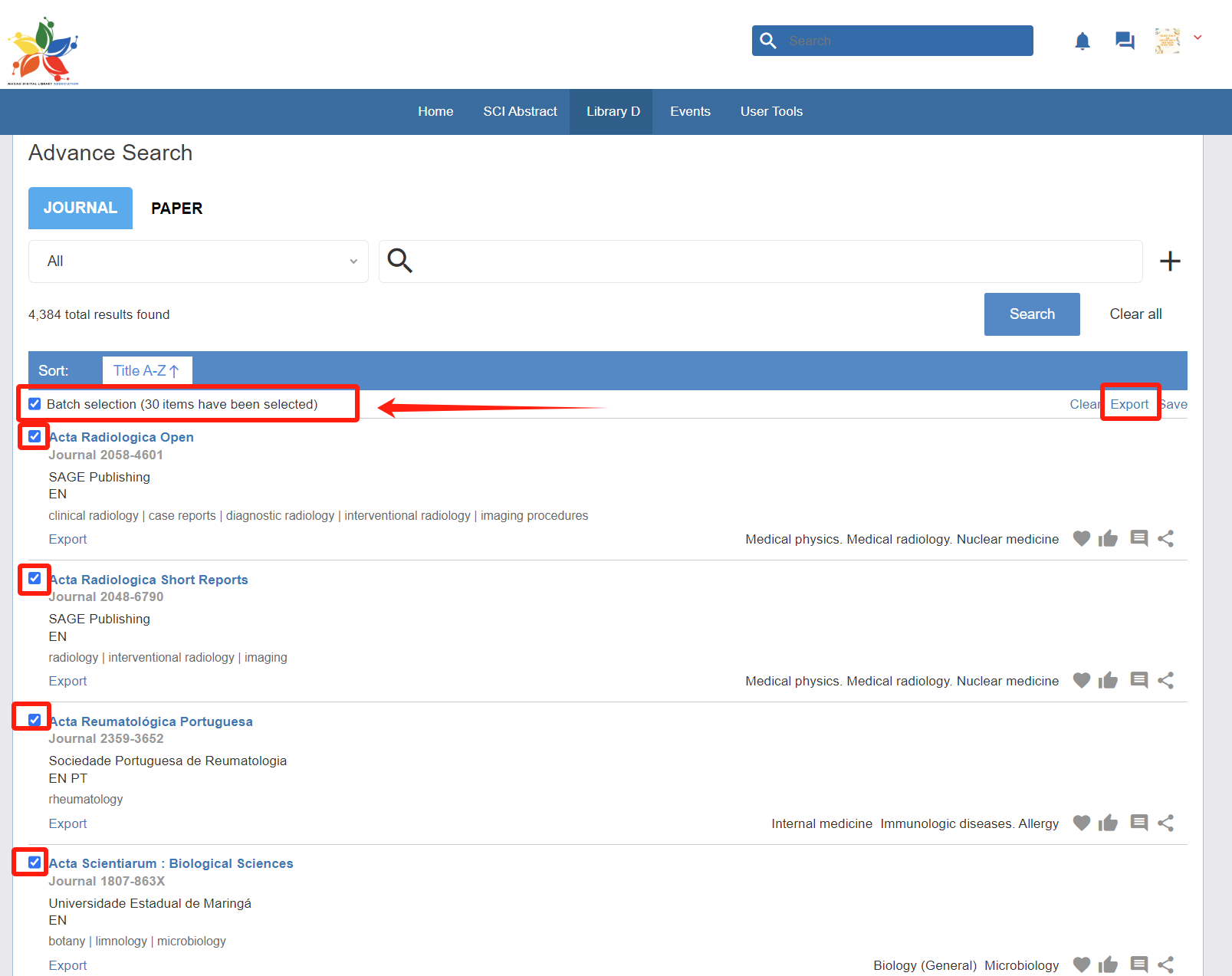
Task: Open comments for Acta Reumatológica Portuguesa
Action: pos(1138,823)
